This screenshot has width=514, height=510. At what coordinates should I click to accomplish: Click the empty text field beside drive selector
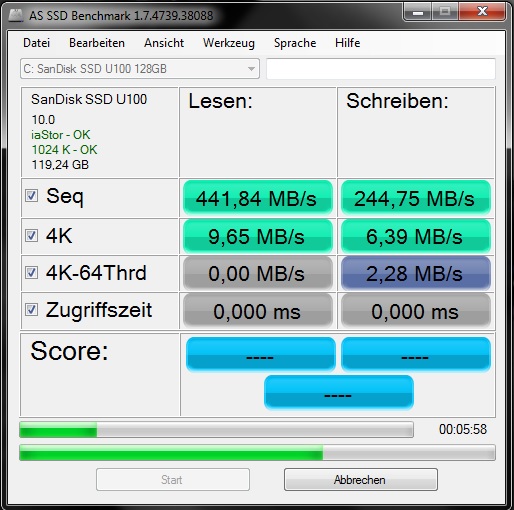tap(381, 69)
